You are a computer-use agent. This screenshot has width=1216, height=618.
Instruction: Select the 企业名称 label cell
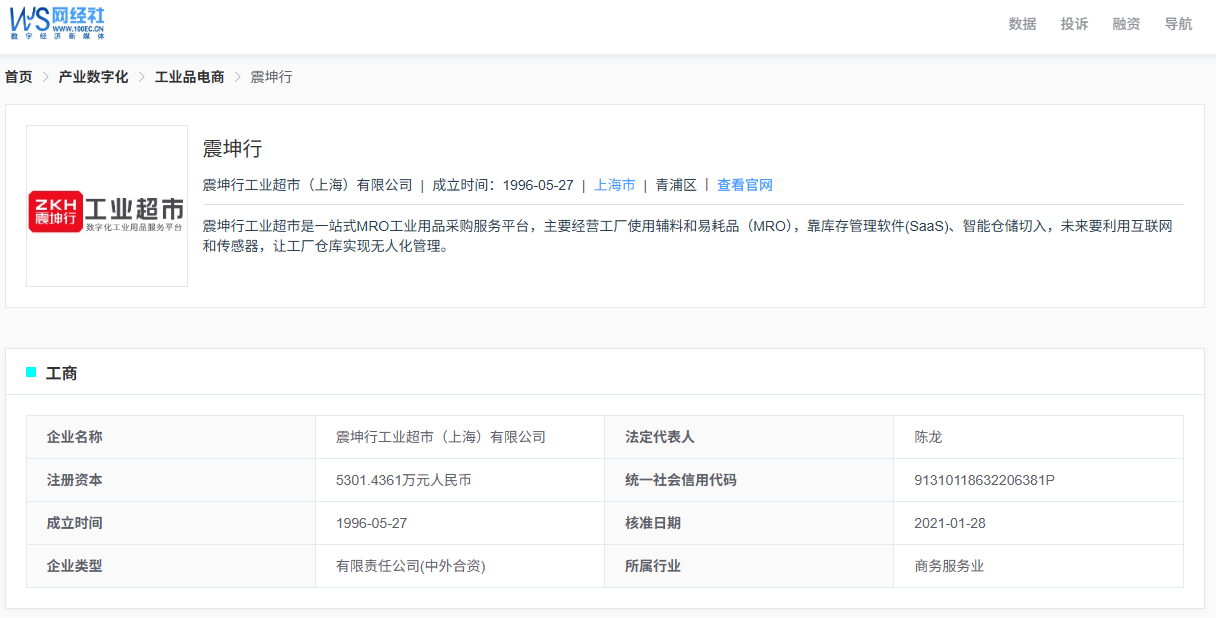(x=171, y=437)
